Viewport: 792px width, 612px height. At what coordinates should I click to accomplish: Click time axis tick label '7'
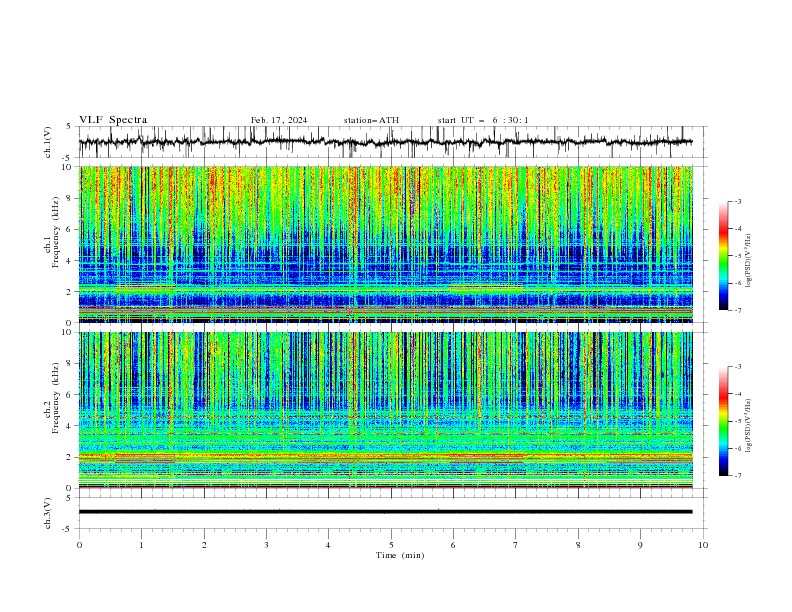(x=516, y=545)
